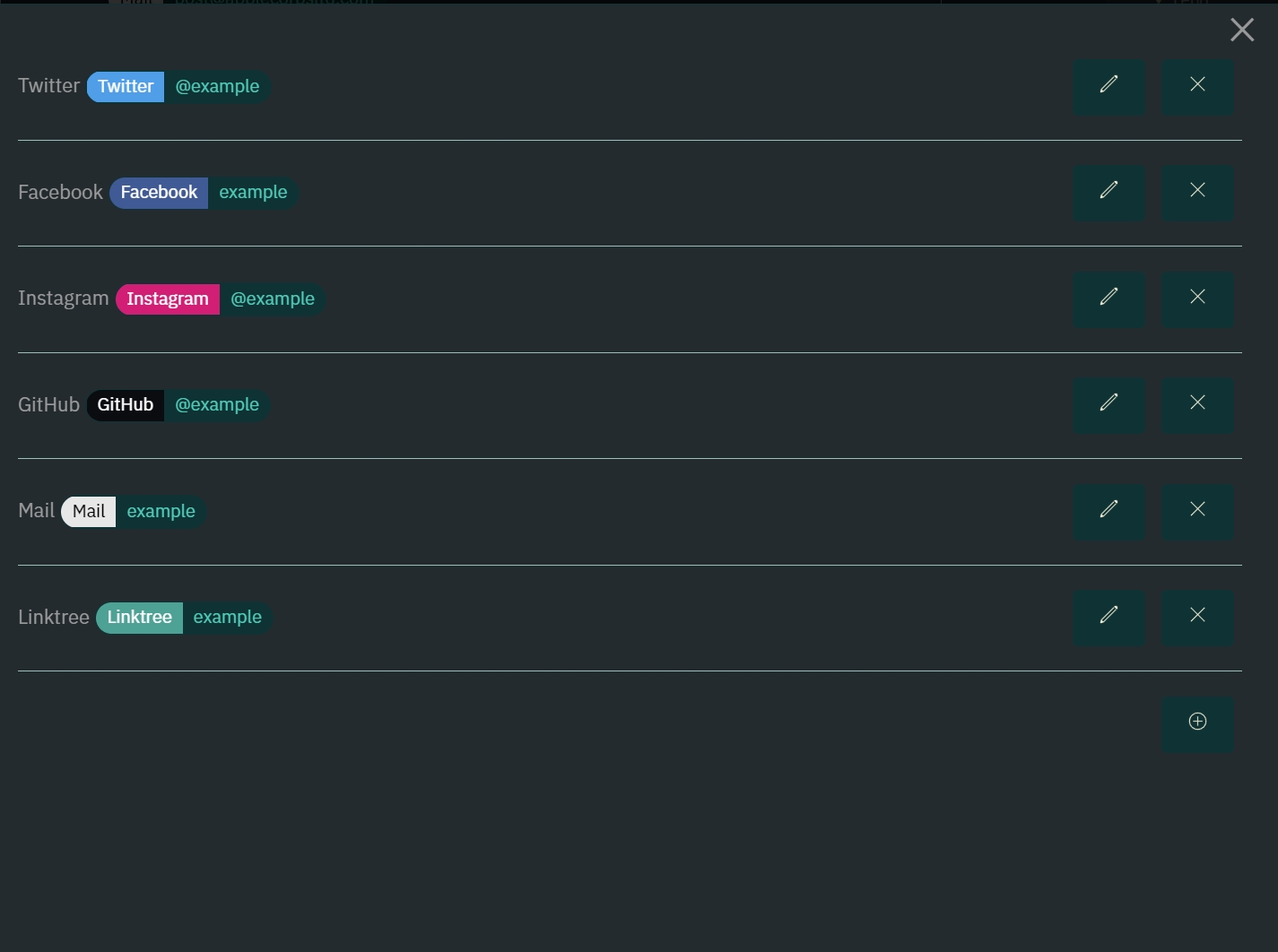Image resolution: width=1278 pixels, height=952 pixels.
Task: Edit the Twitter entry with pencil icon
Action: pyautogui.click(x=1108, y=87)
